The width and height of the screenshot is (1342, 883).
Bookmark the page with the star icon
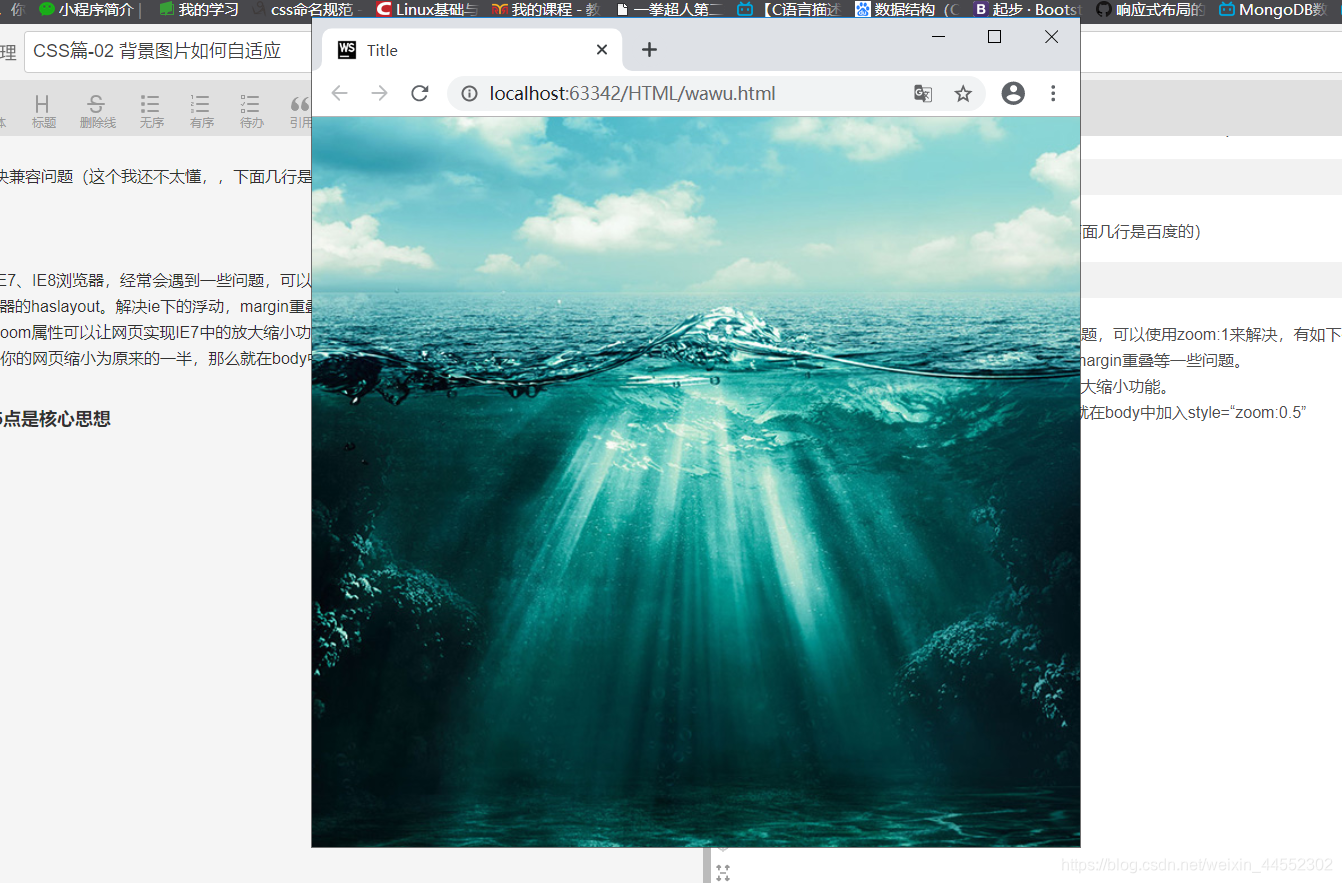[x=962, y=93]
